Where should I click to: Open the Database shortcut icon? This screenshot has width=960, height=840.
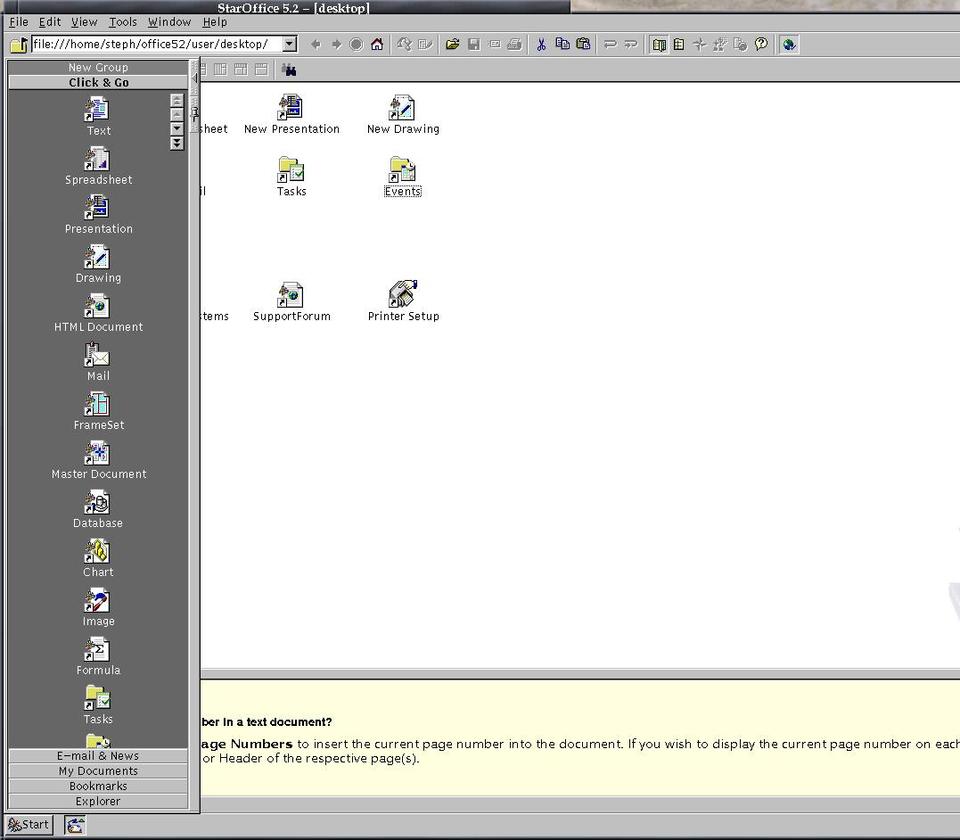tap(98, 503)
